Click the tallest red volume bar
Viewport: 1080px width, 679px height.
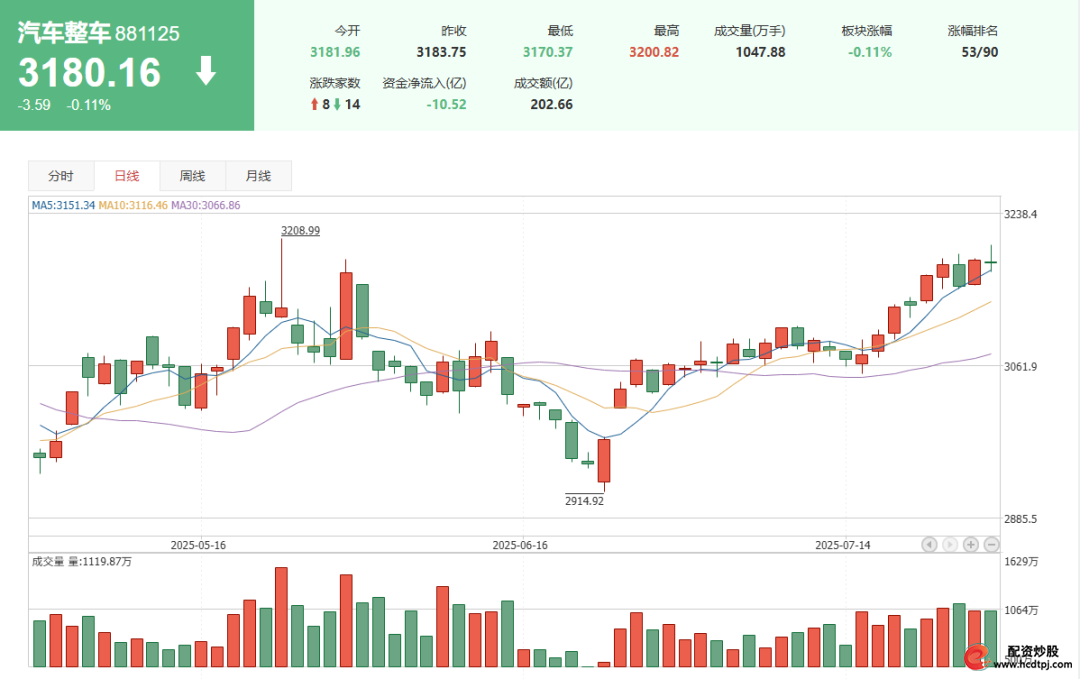(x=281, y=617)
